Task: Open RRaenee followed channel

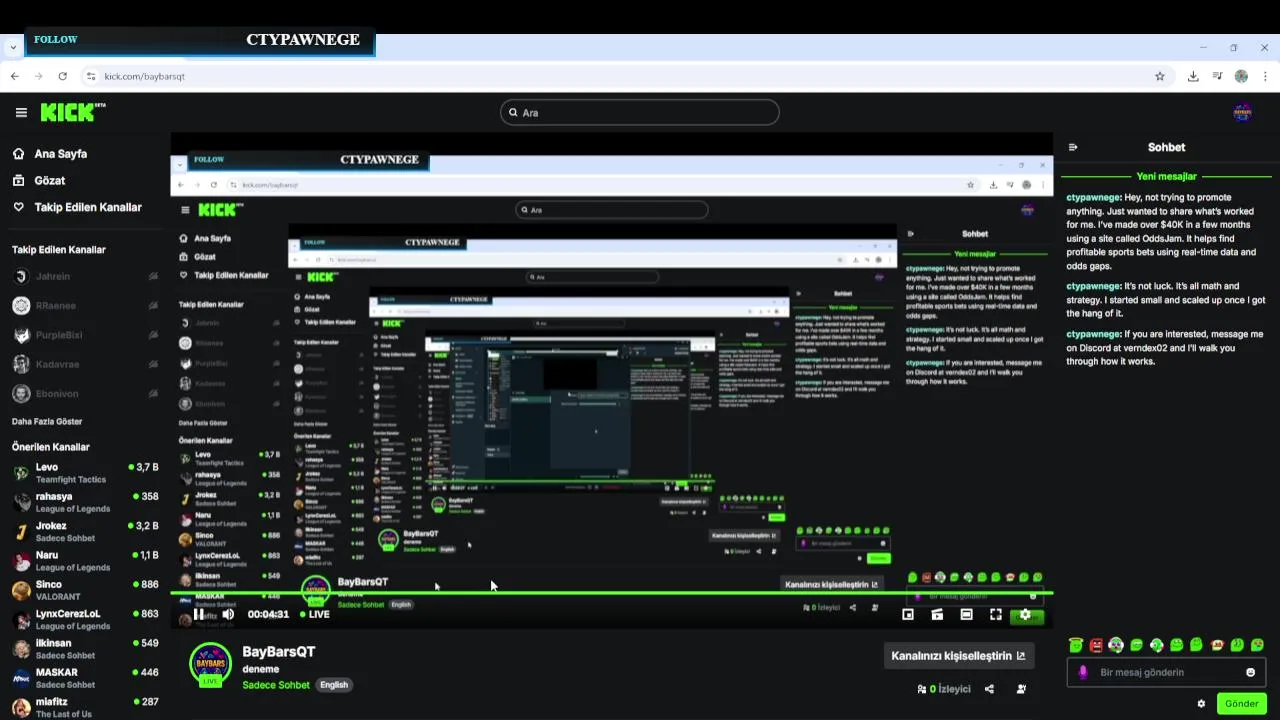Action: pyautogui.click(x=85, y=305)
